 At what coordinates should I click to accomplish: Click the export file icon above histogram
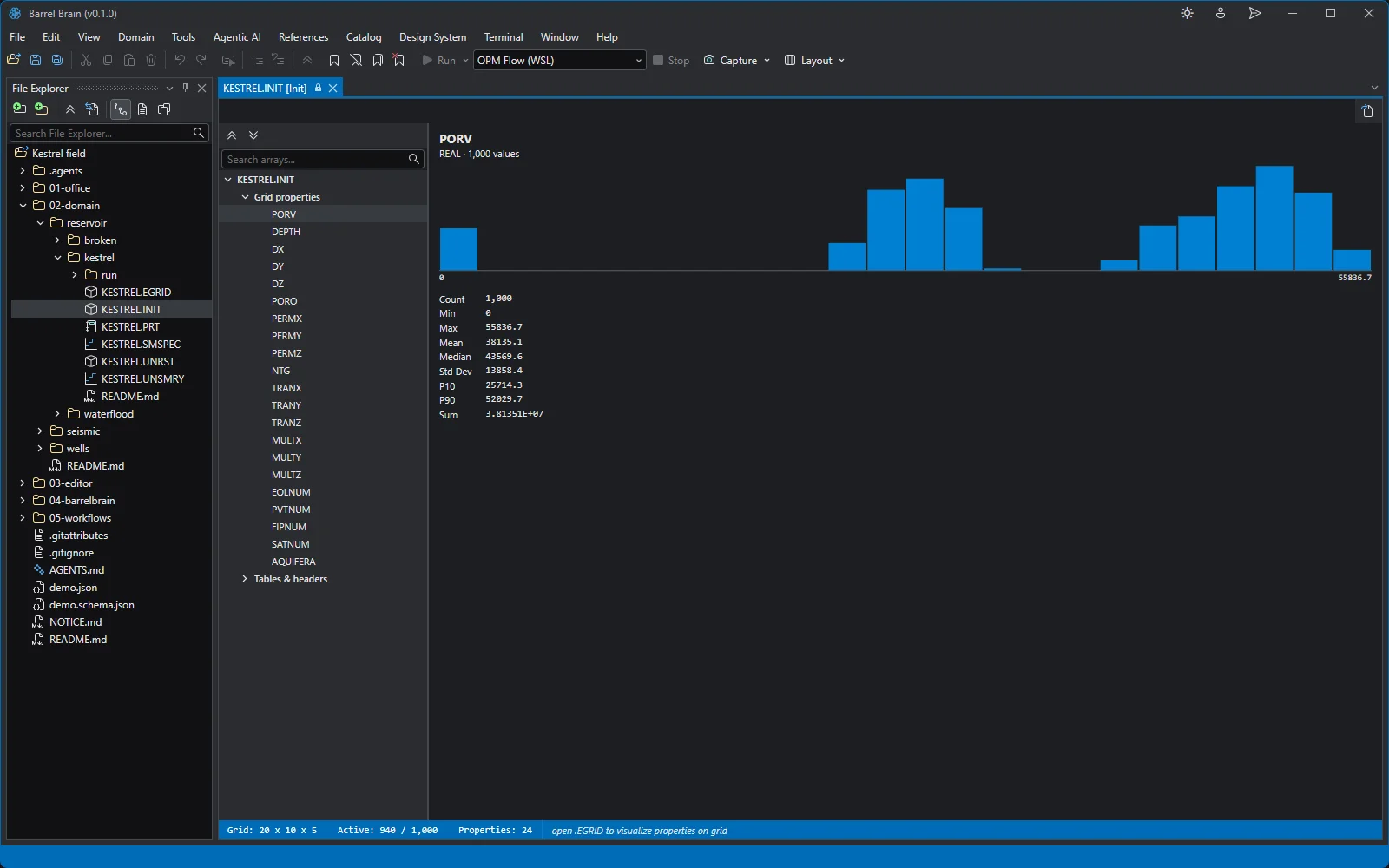tap(1367, 111)
